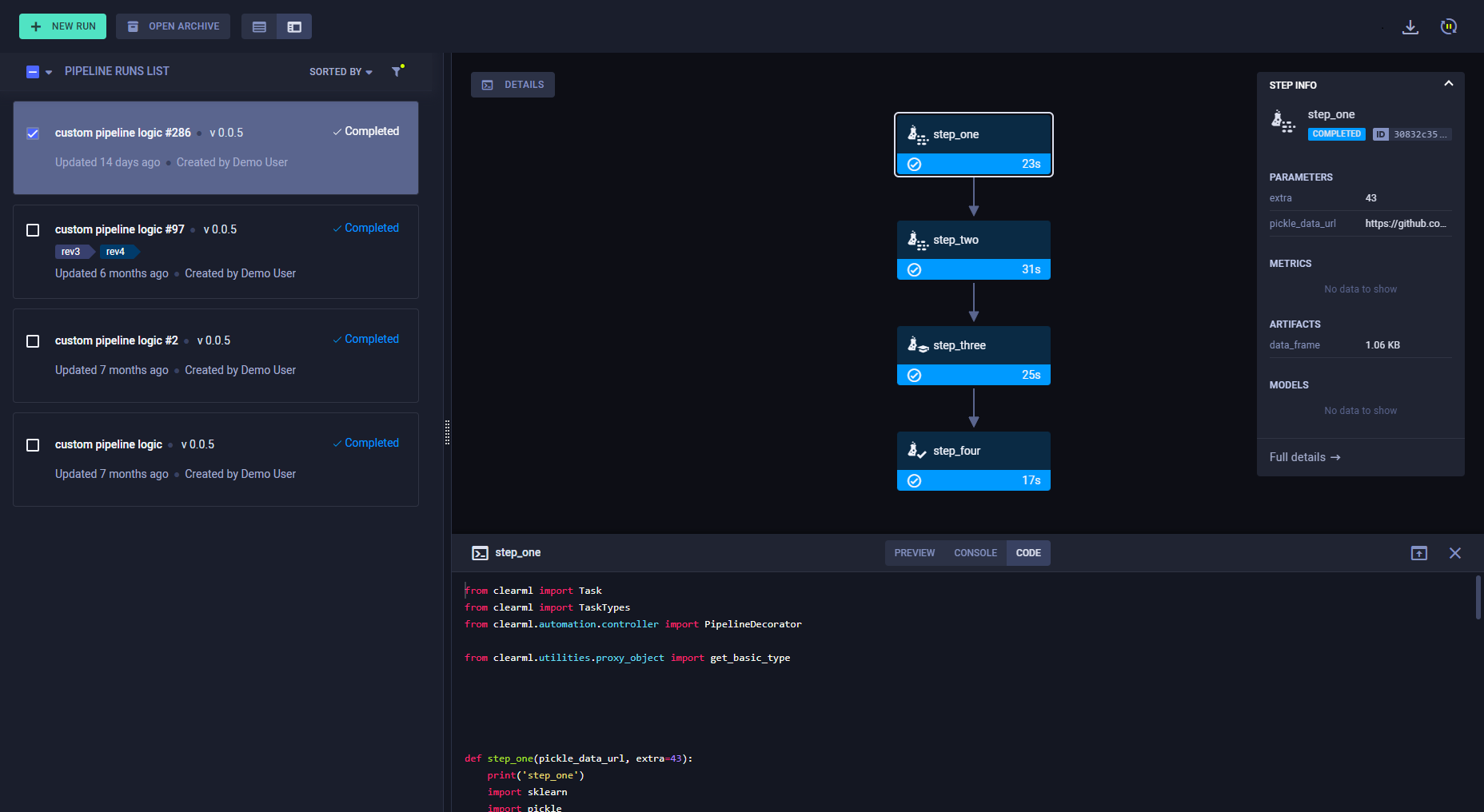Click the New Run button
1484x812 pixels.
pos(62,26)
